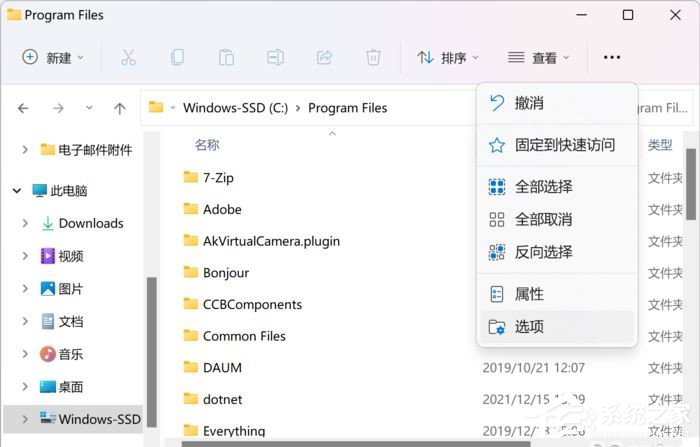The height and width of the screenshot is (447, 700).
Task: Collapse the 此电脑 (This PC) node
Action: pyautogui.click(x=17, y=190)
